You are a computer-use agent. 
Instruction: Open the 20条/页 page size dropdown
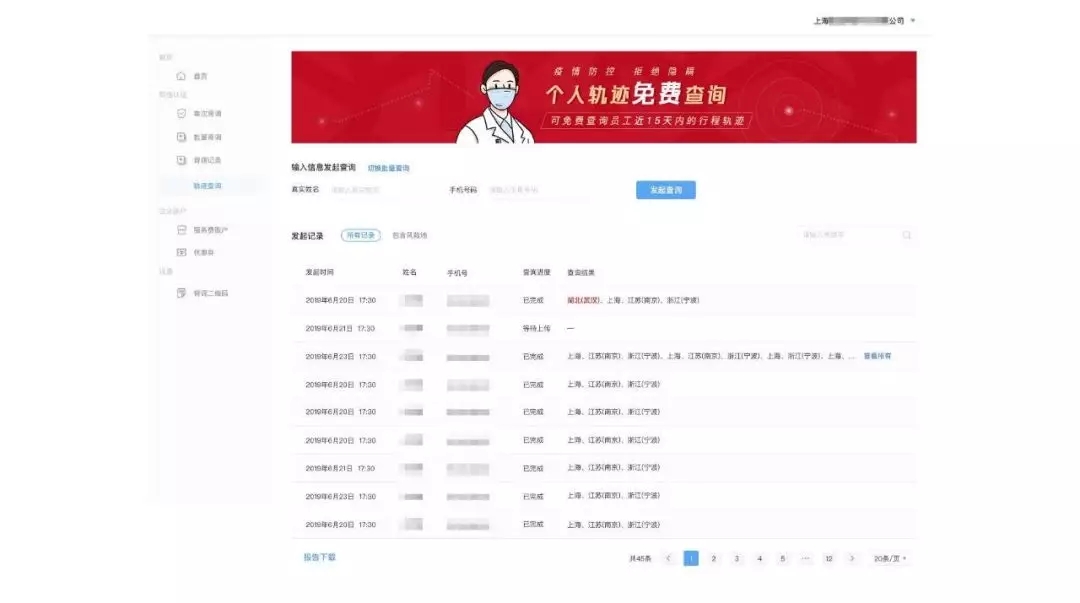pos(890,558)
